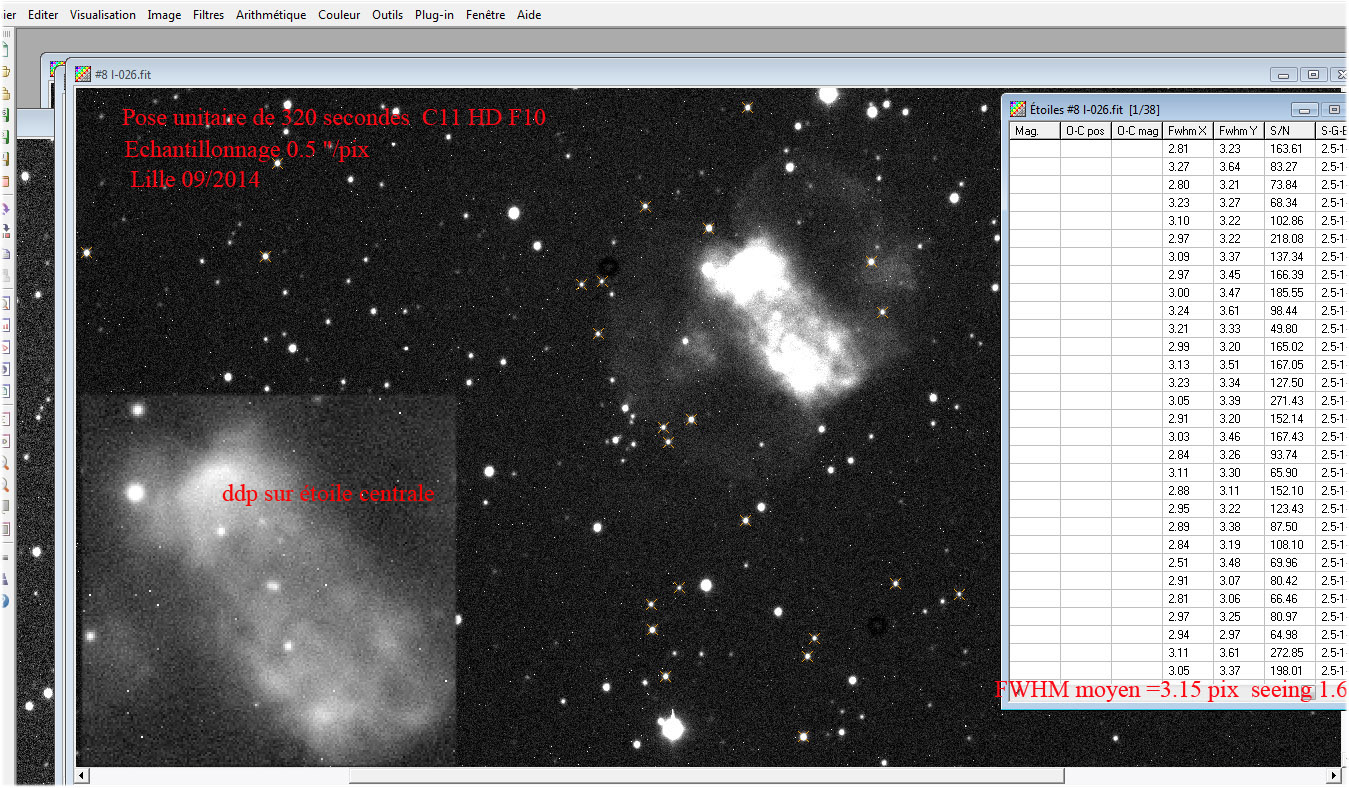Screen dimensions: 1349x788
Task: Select the FwhmX cell showing 3.00
Action: click(x=1189, y=293)
